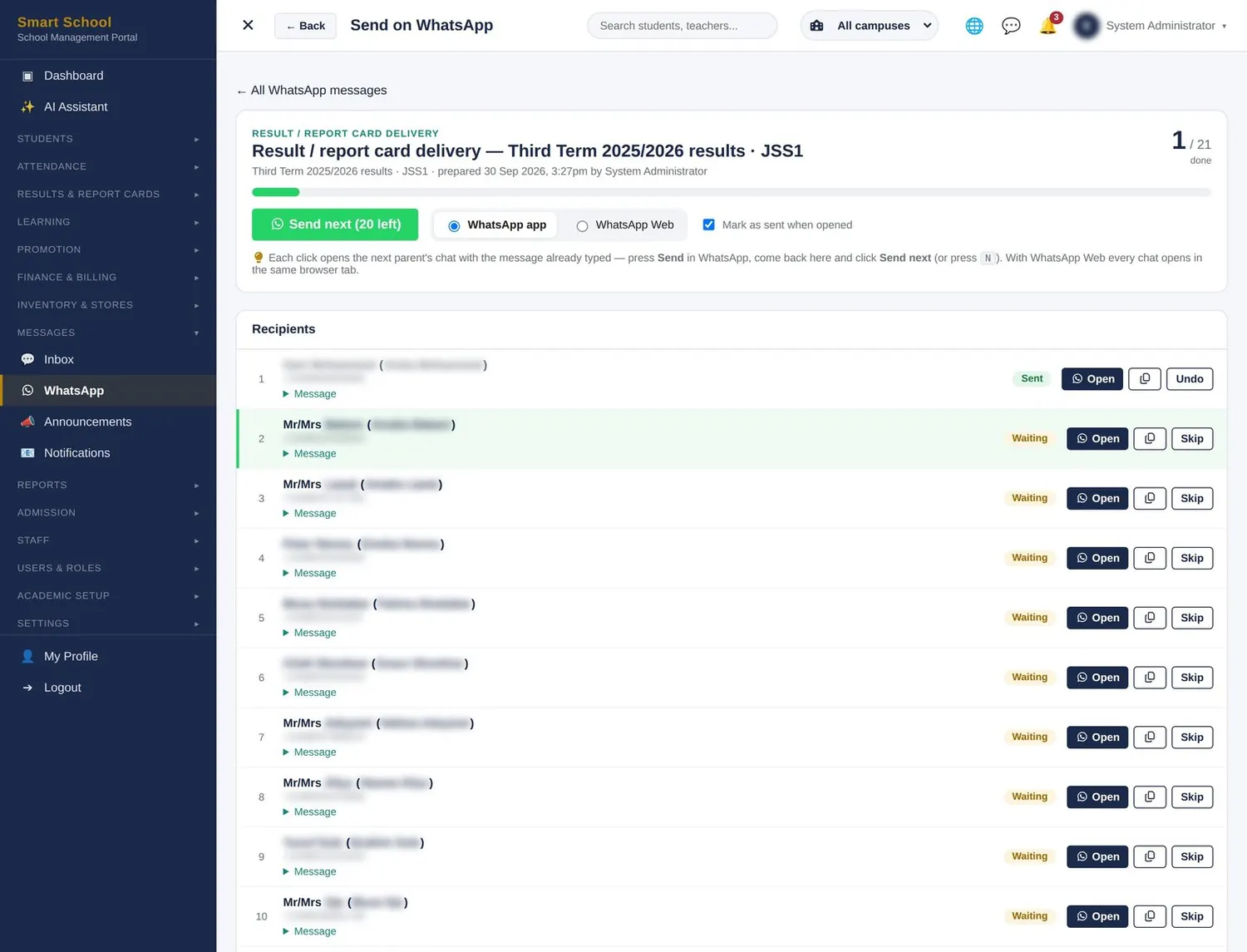Open the chat bubble icon in header

(x=1011, y=26)
